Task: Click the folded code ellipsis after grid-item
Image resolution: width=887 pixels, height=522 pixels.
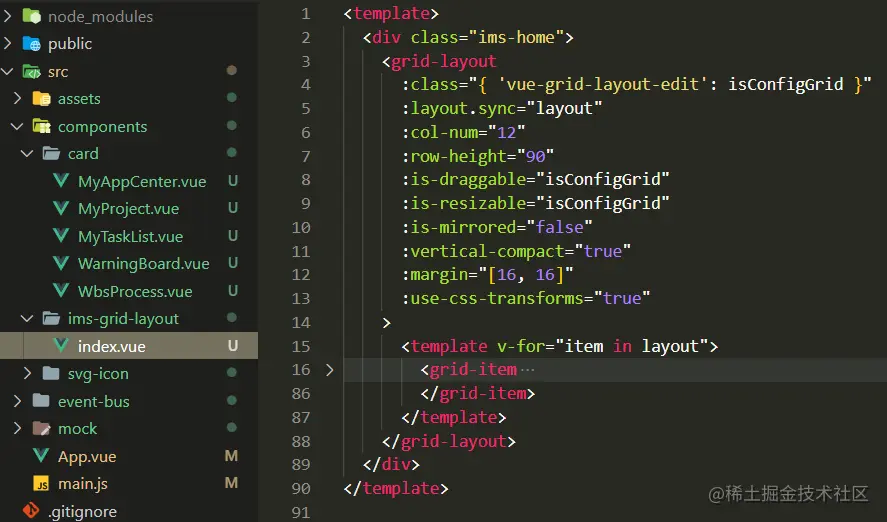Action: (x=527, y=370)
